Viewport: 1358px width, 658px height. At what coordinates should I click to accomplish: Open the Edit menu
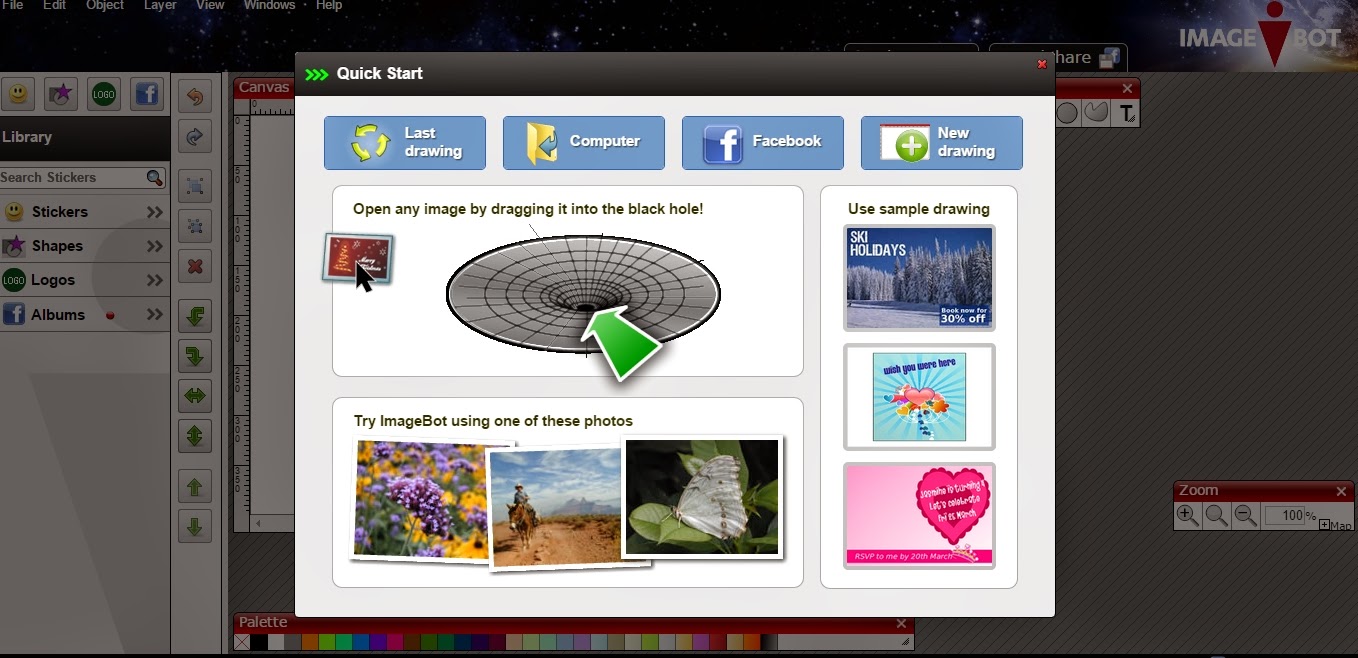coord(55,5)
